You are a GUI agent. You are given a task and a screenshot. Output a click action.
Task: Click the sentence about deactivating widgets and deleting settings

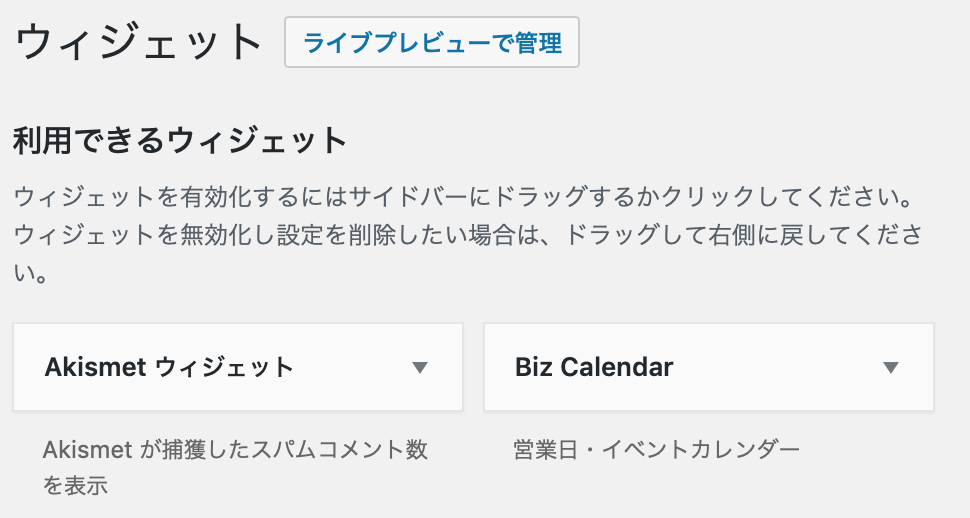pyautogui.click(x=468, y=236)
